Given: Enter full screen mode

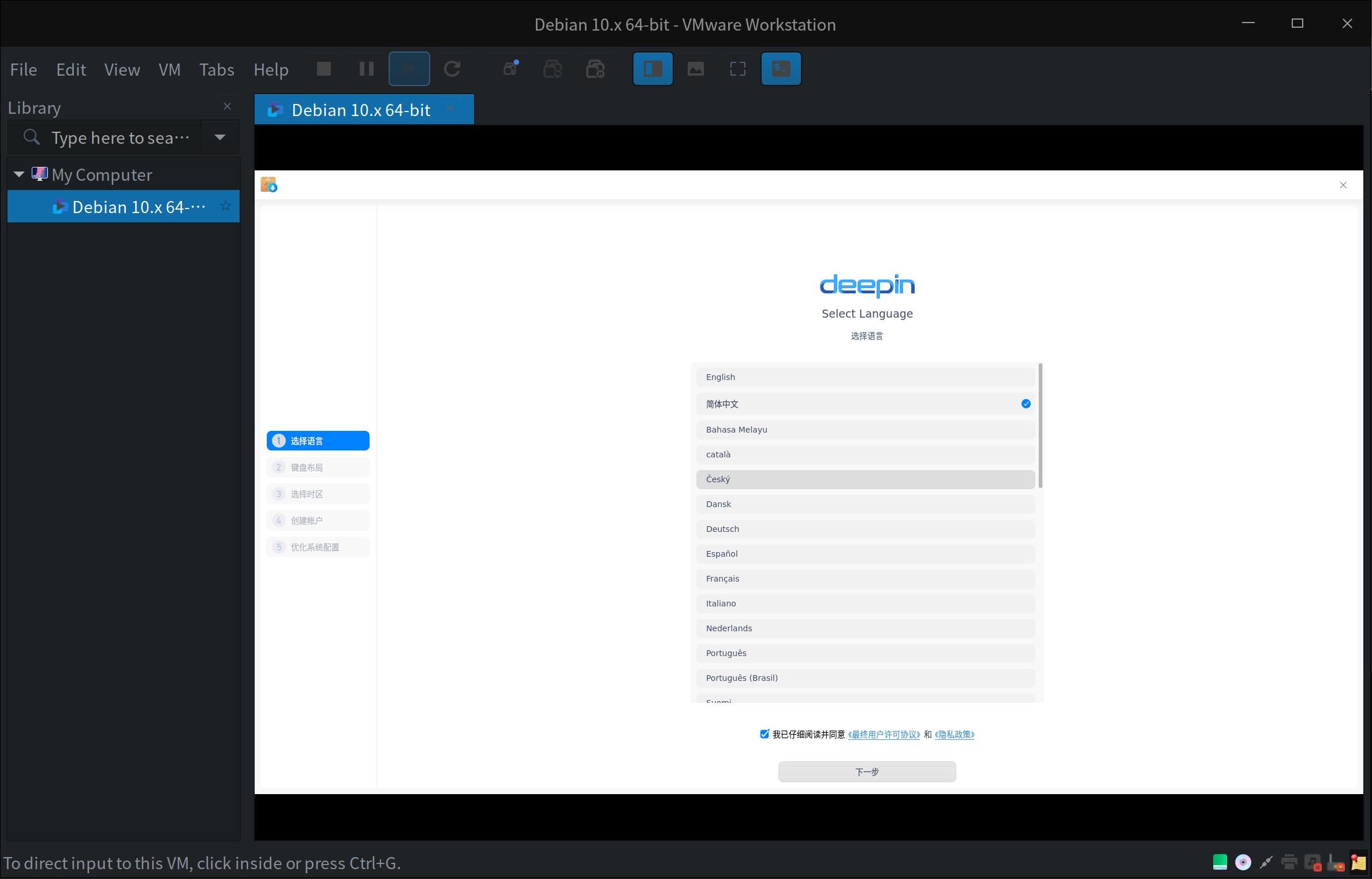Looking at the screenshot, I should click(x=737, y=69).
